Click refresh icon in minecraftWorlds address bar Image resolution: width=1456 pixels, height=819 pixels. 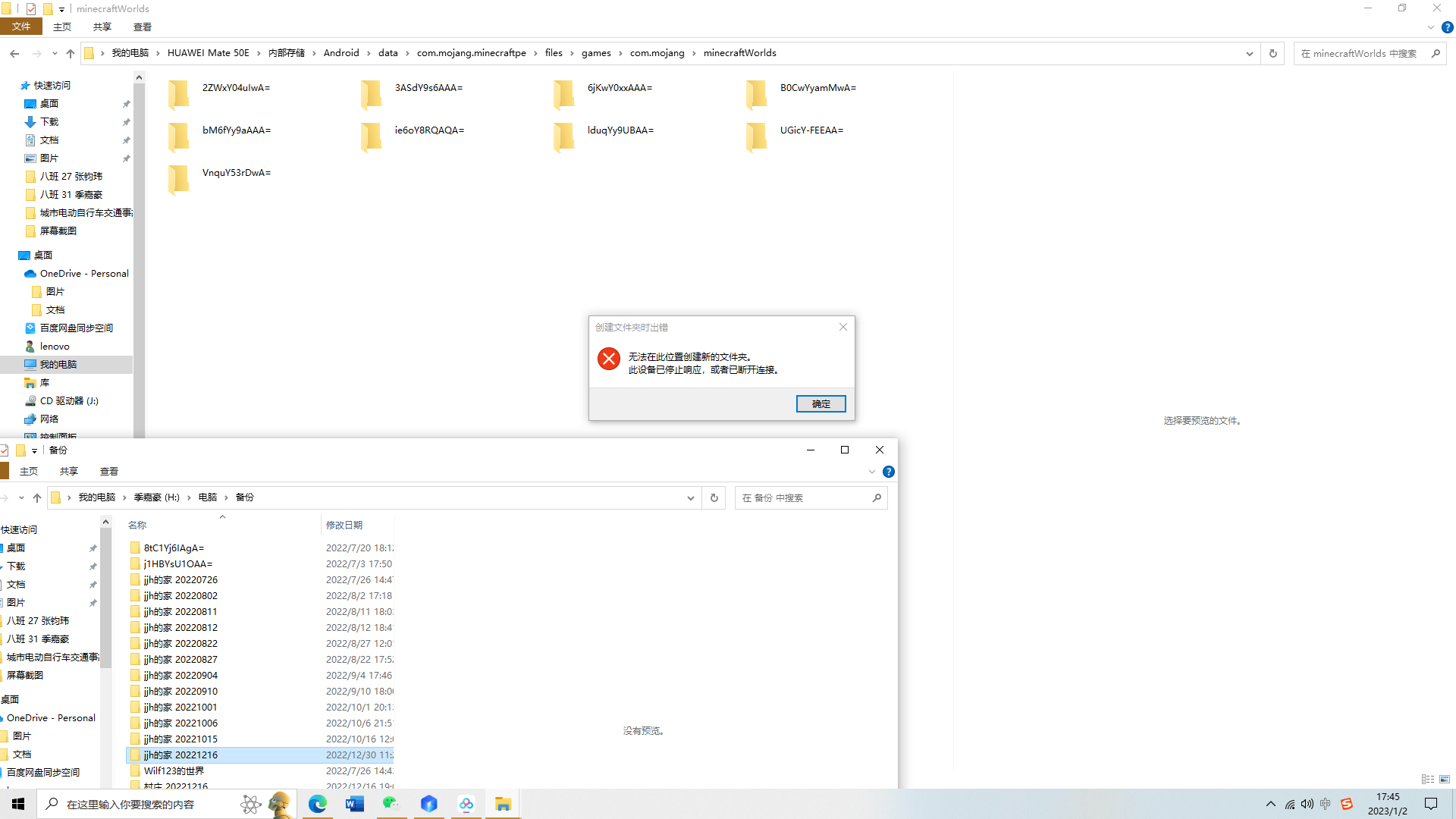(x=1273, y=53)
